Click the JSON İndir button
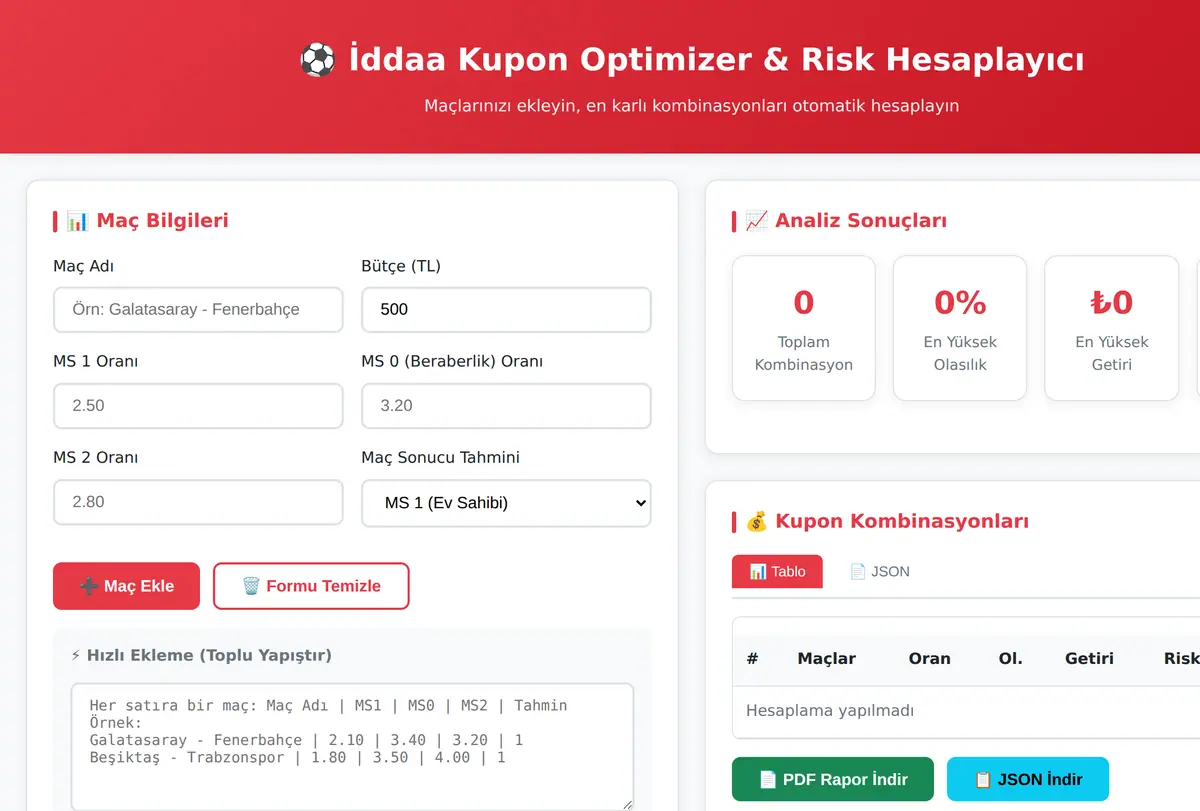This screenshot has width=1200, height=811. point(1028,779)
